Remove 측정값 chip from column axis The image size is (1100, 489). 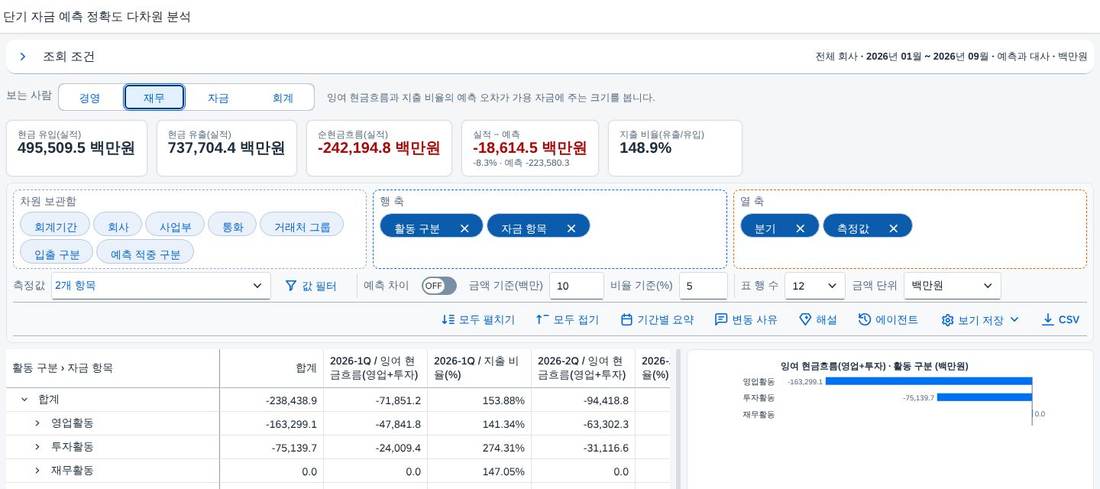893,228
